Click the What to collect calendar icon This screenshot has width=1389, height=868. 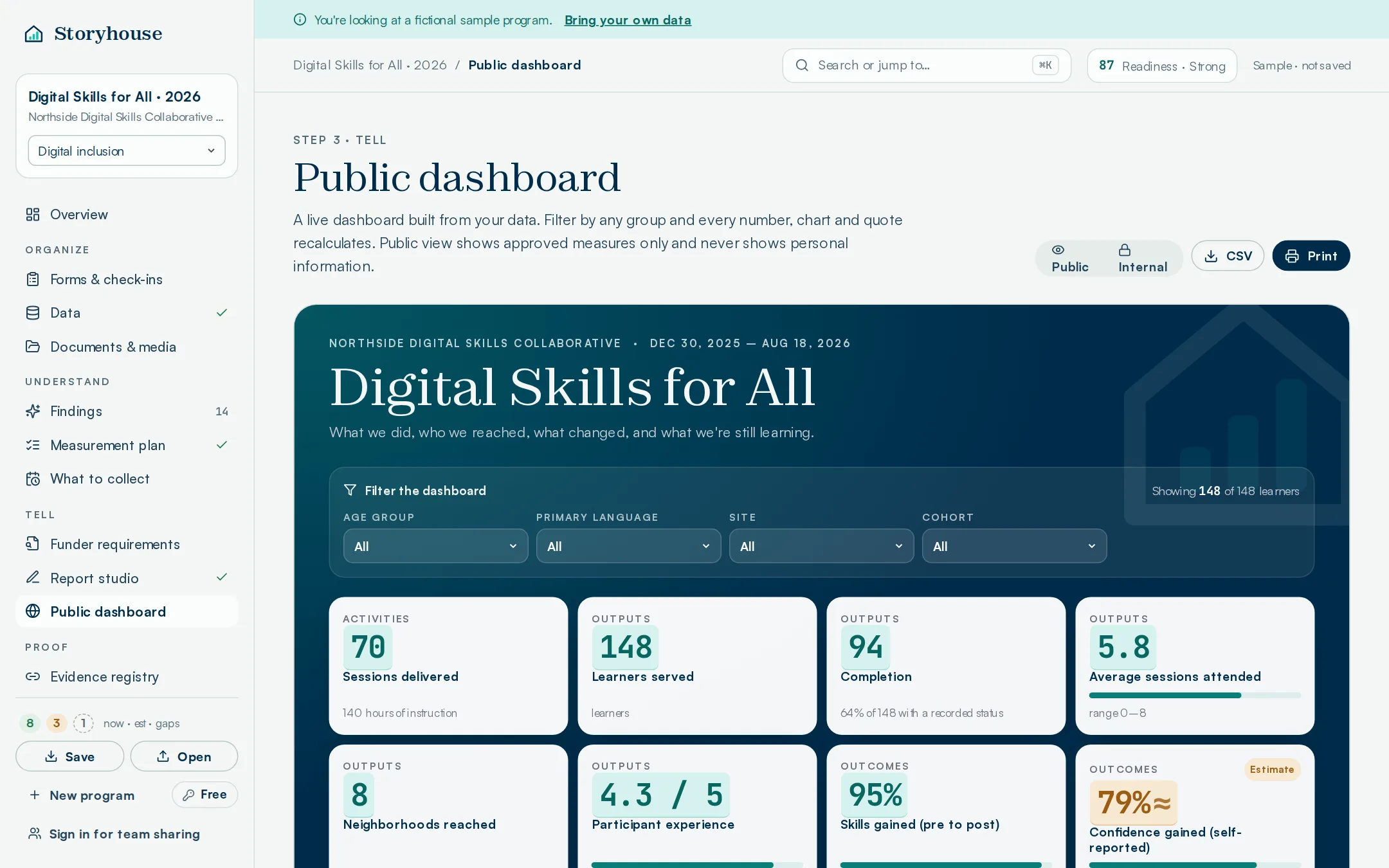(33, 479)
